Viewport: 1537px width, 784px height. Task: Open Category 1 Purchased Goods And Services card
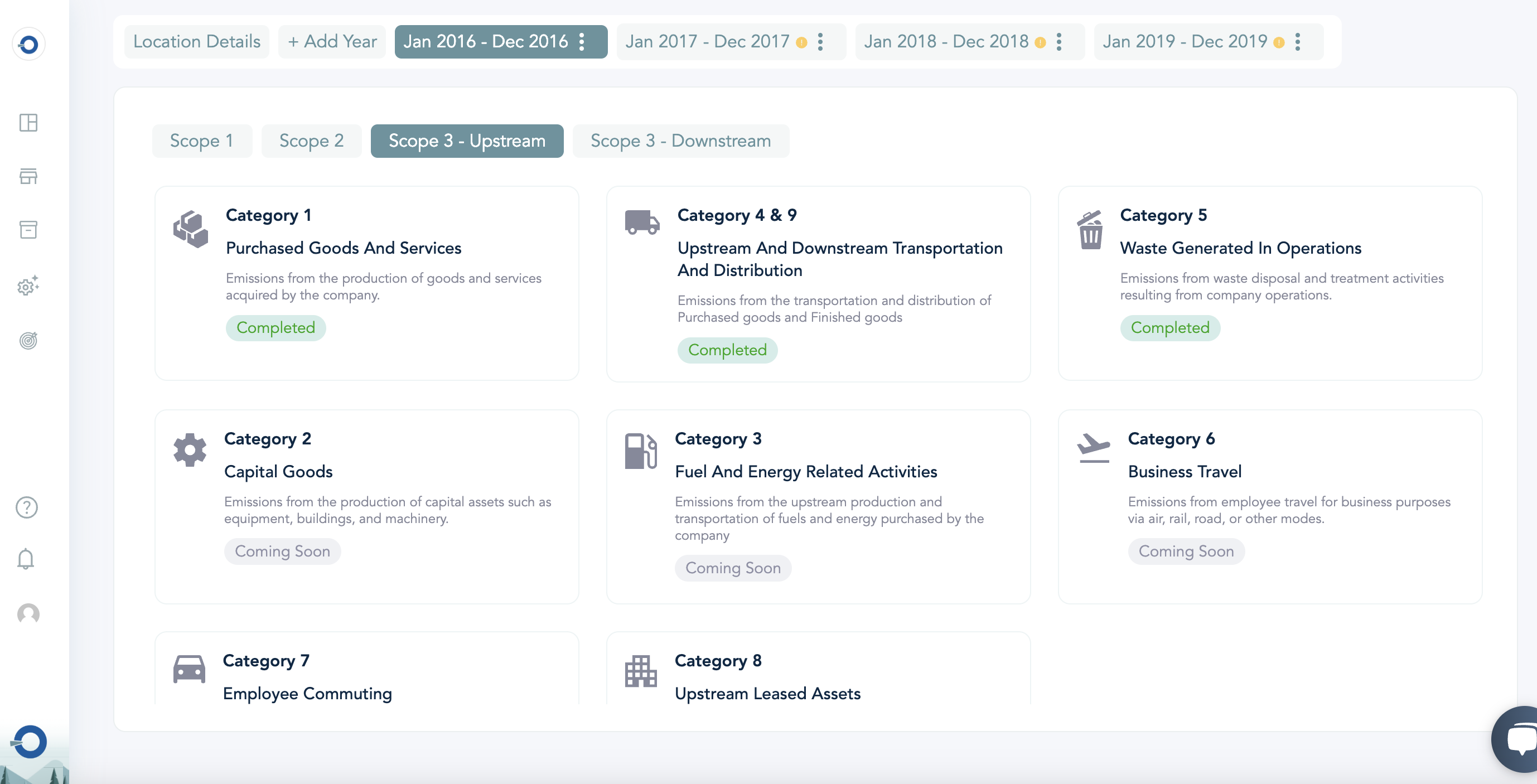coord(366,283)
